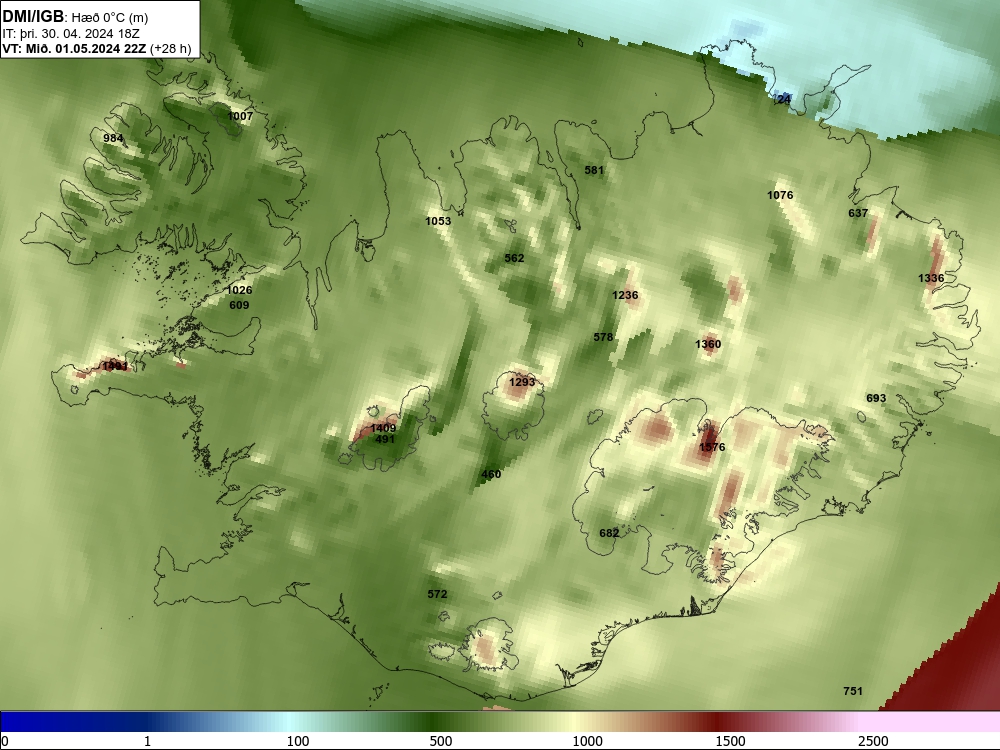Click the 682 value label

609,533
